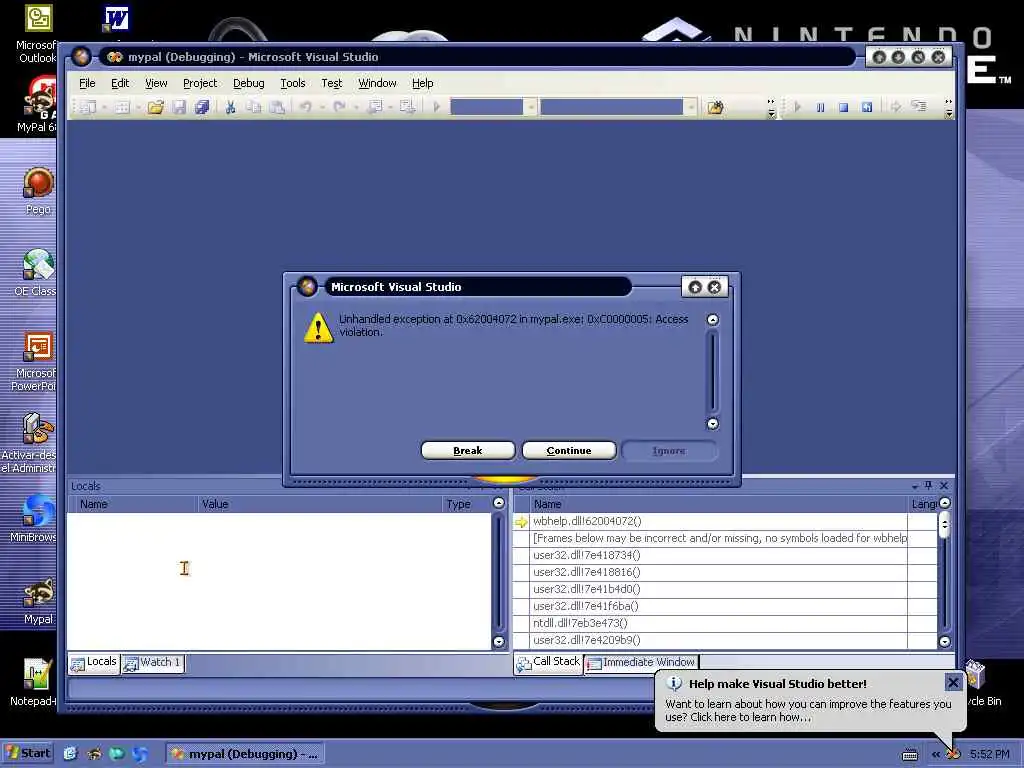The image size is (1024, 768).
Task: Click the Continue button in exception dialog
Action: pos(569,451)
